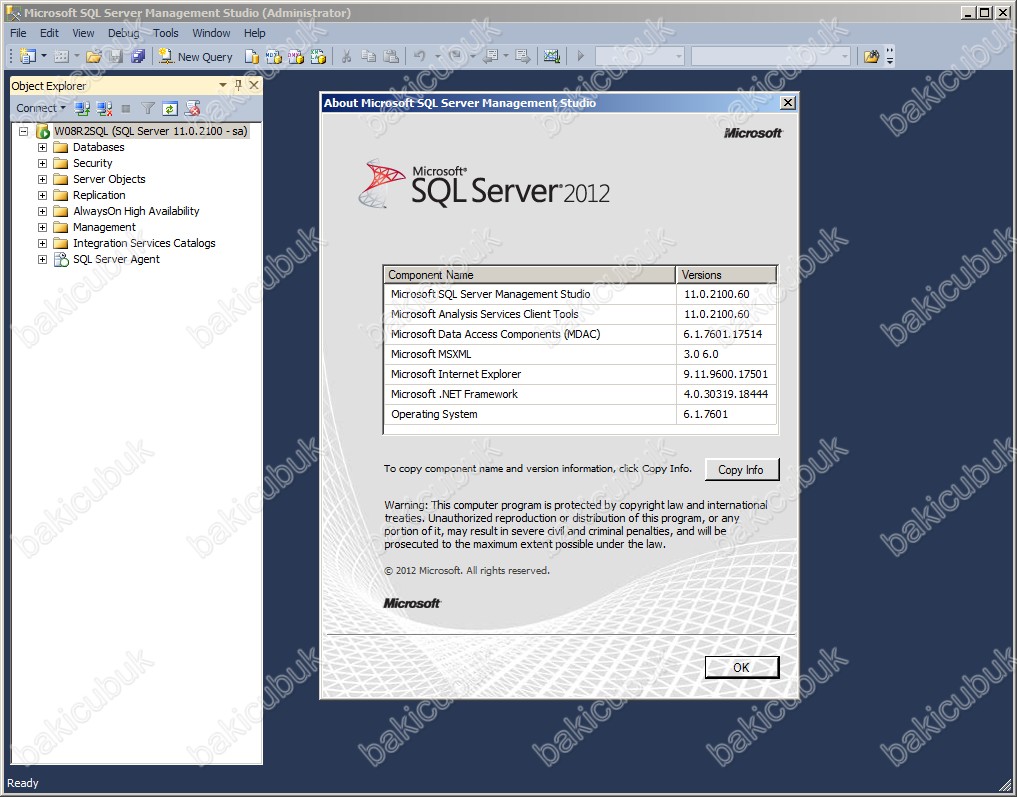Open the first empty combo box in toolbar
The width and height of the screenshot is (1017, 797).
coord(640,56)
